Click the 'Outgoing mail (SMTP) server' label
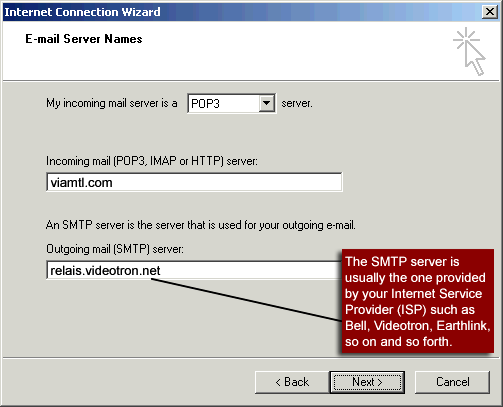503x407 pixels. click(x=115, y=249)
